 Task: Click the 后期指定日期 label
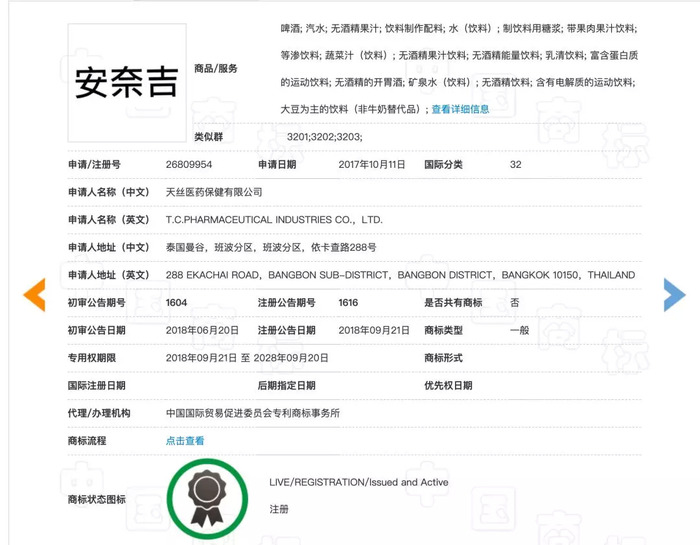click(287, 386)
